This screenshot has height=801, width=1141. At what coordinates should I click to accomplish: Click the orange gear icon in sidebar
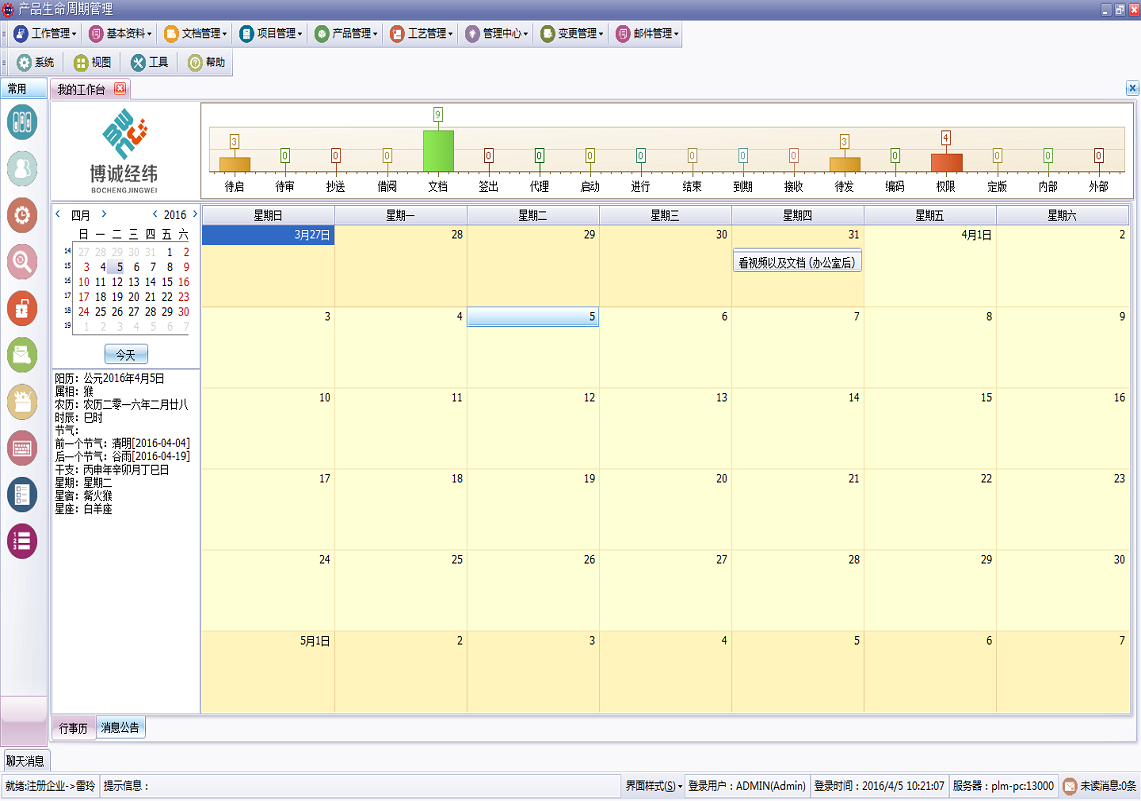pos(22,214)
